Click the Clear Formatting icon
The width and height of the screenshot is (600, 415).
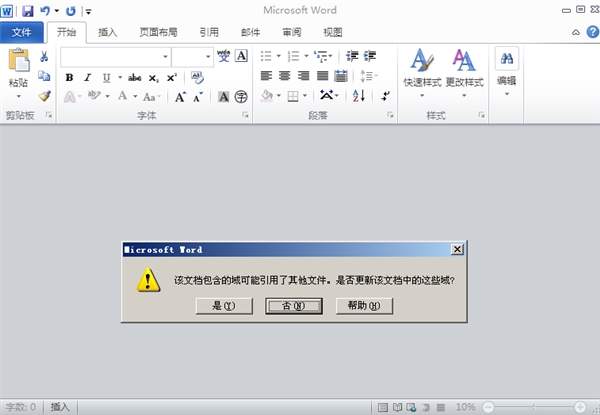click(197, 78)
